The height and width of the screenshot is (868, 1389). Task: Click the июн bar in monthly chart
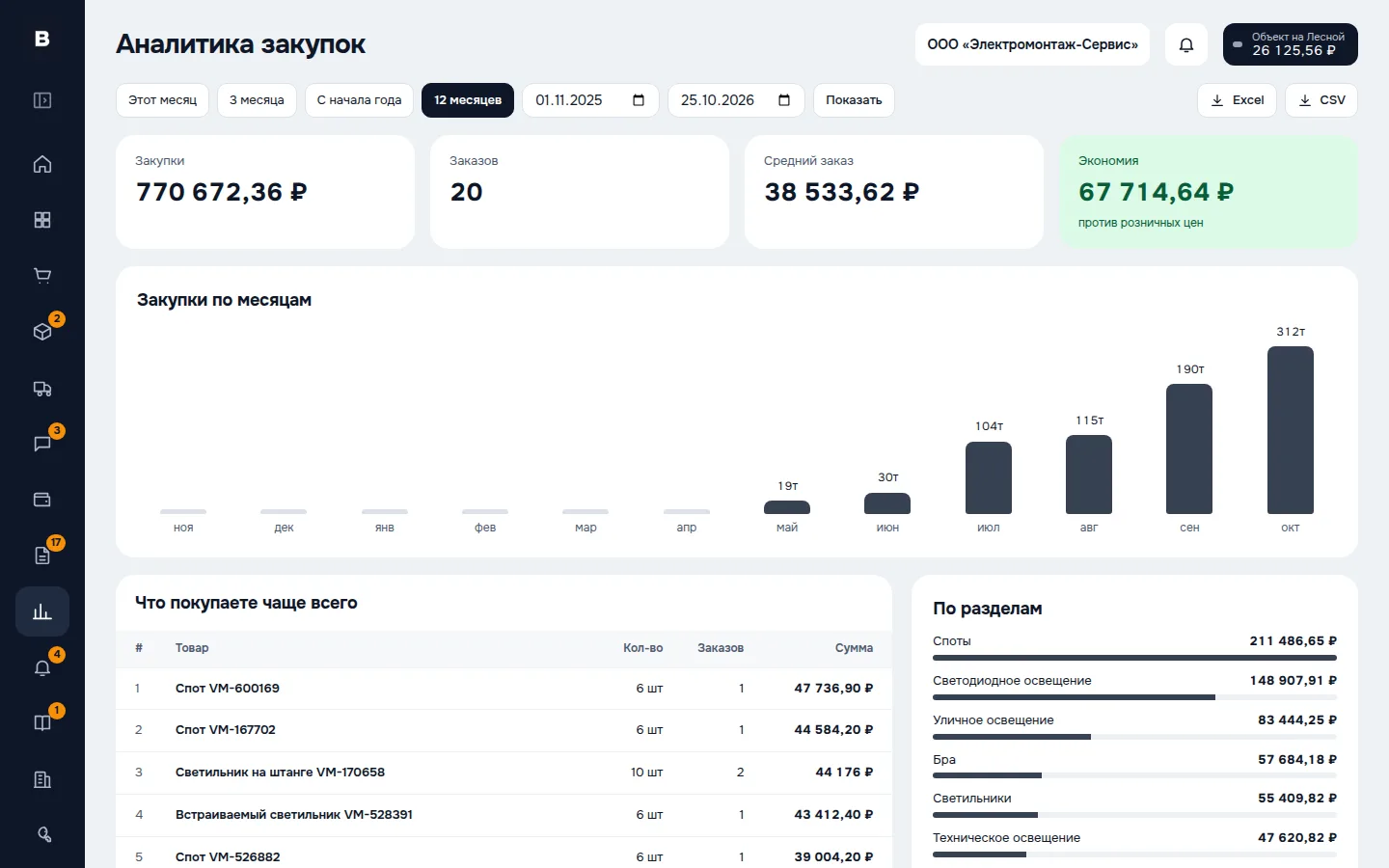point(887,503)
